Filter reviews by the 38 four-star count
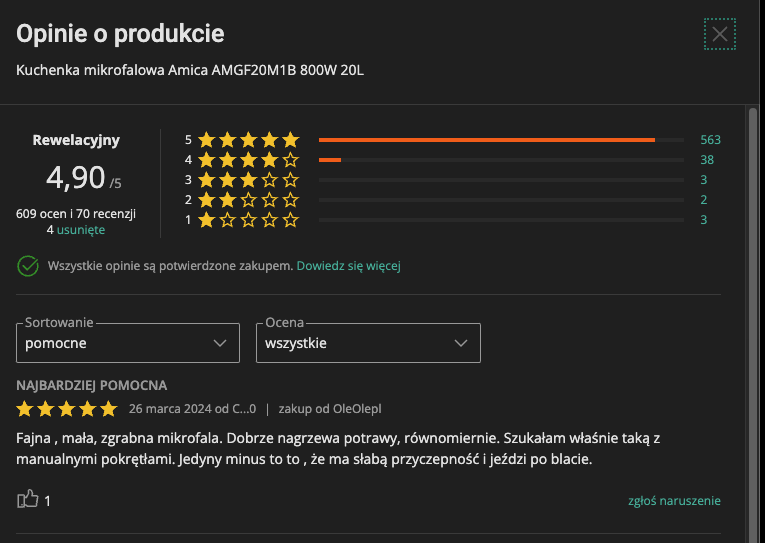 (x=707, y=160)
